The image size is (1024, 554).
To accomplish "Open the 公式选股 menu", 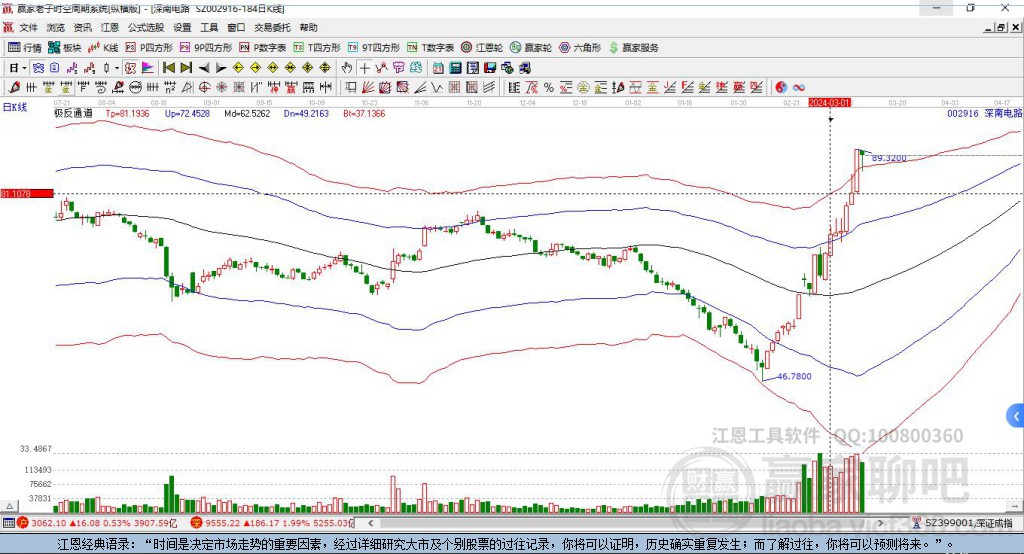I will (146, 27).
